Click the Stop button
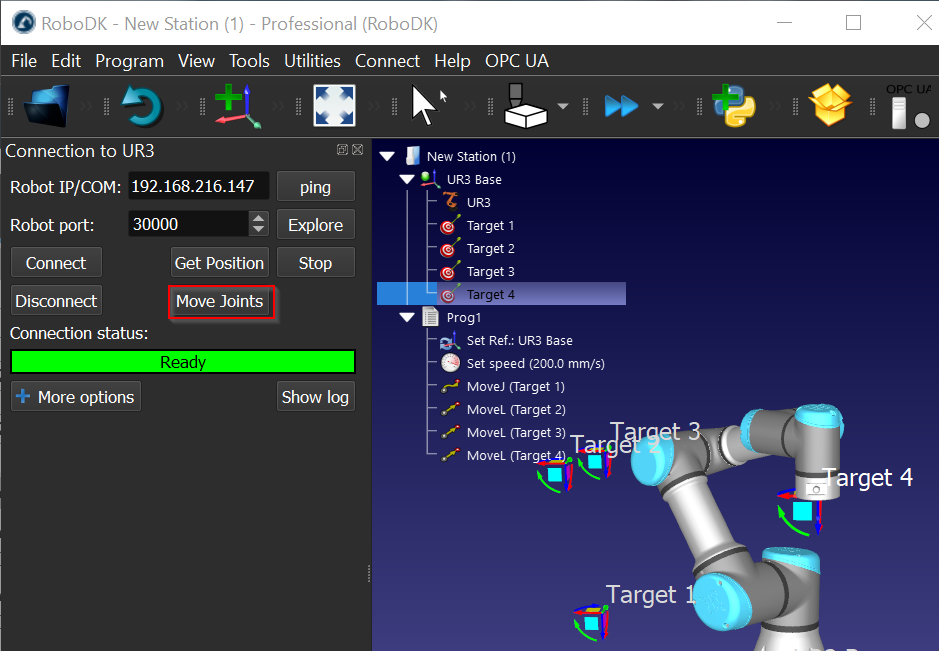The height and width of the screenshot is (651, 939). click(316, 263)
